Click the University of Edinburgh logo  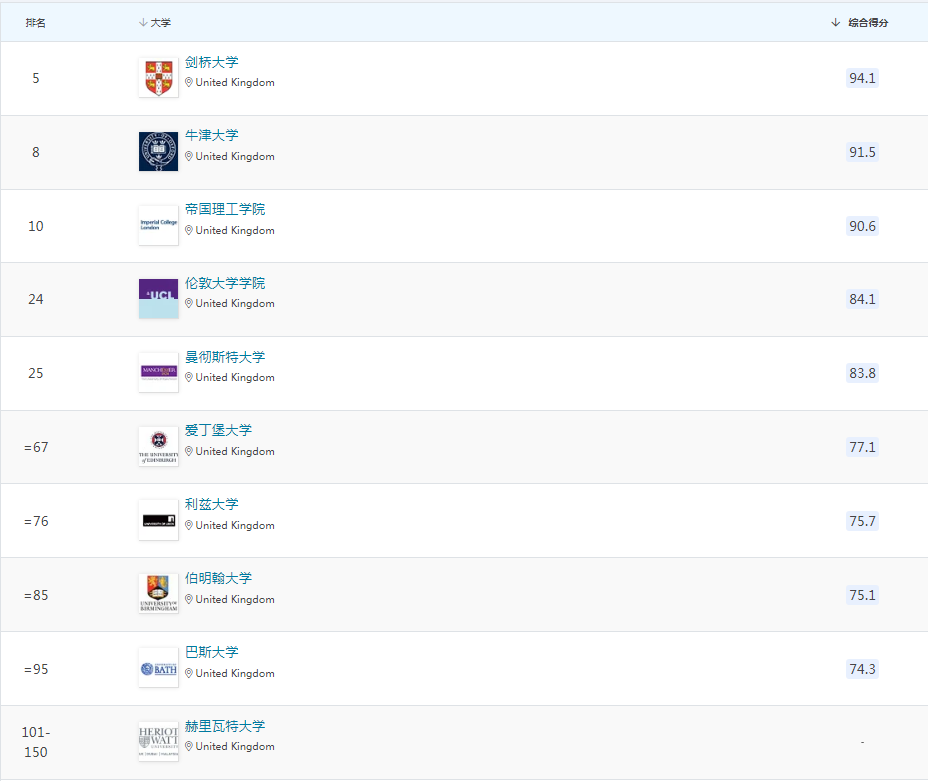pyautogui.click(x=158, y=447)
